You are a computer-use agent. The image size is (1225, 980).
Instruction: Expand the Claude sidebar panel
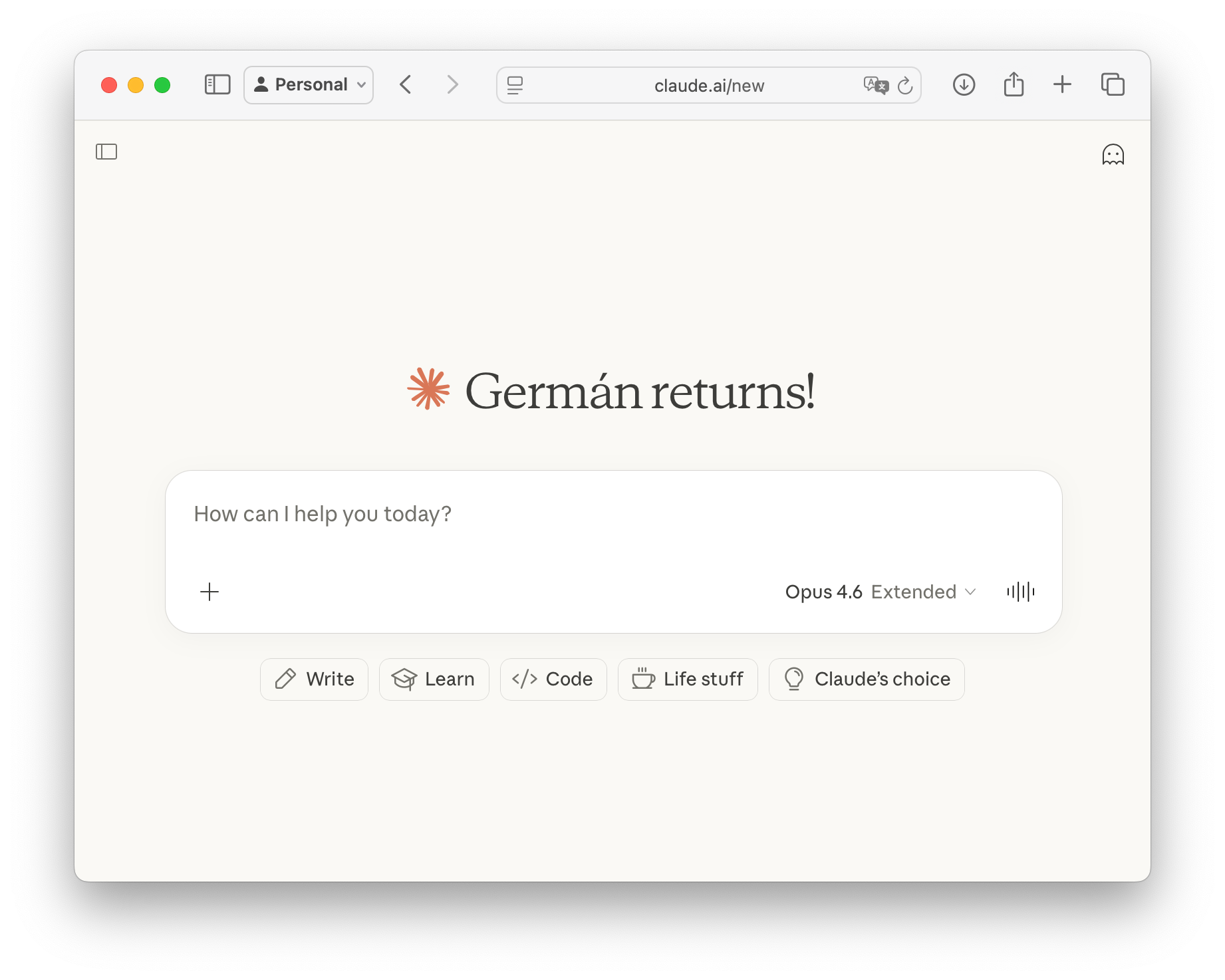pyautogui.click(x=106, y=152)
